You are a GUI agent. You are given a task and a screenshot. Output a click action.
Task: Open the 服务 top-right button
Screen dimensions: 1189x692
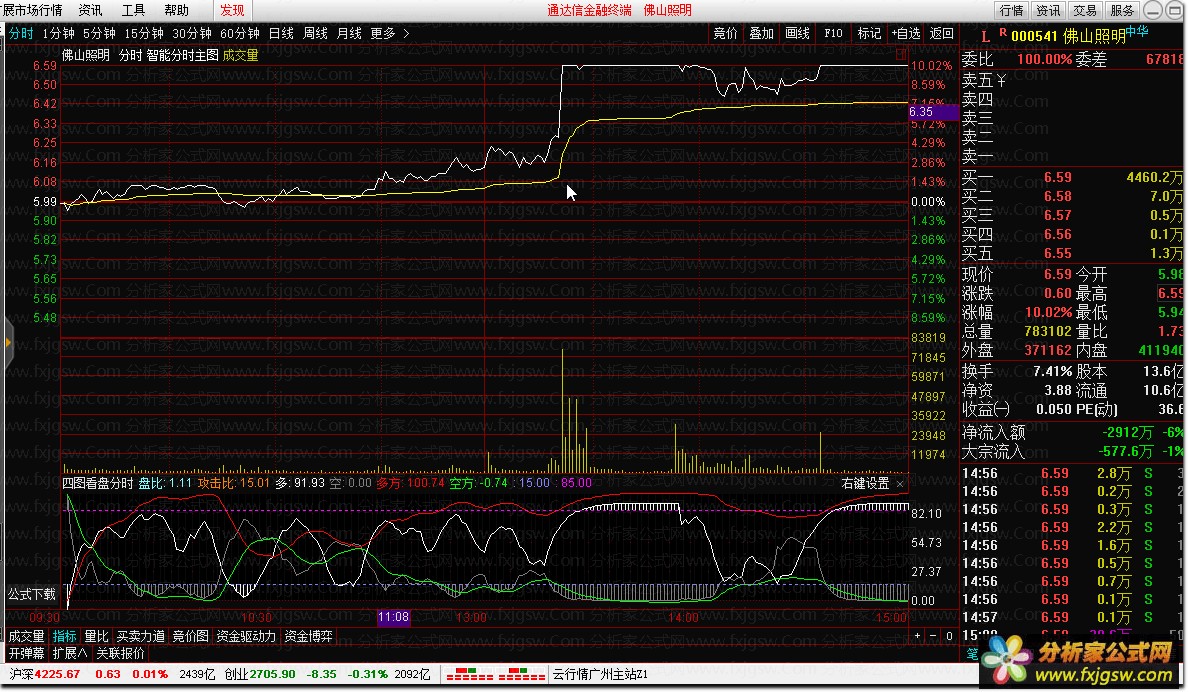(1122, 11)
